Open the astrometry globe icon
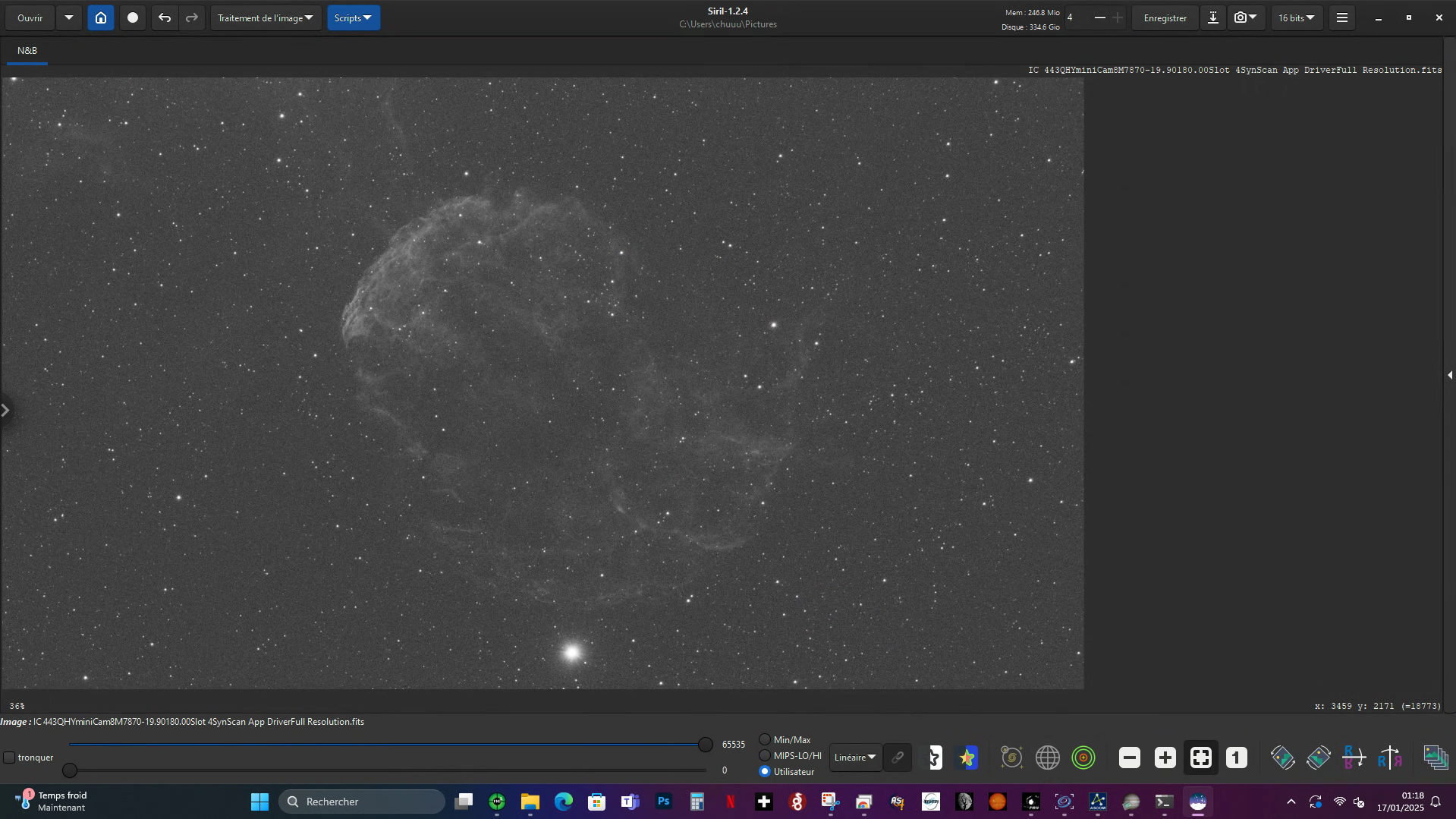Viewport: 1456px width, 819px height. tap(1047, 758)
